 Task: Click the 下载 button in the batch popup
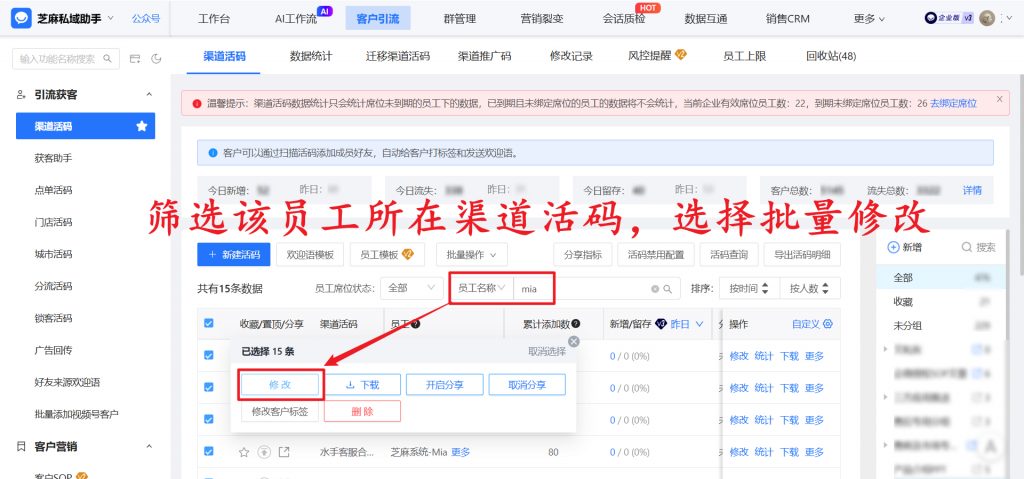click(x=362, y=385)
